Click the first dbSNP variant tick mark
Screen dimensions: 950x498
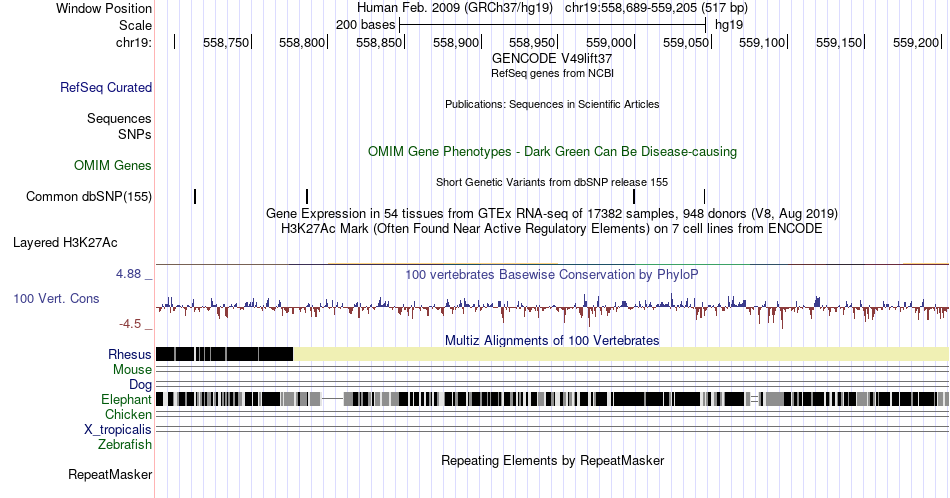(195, 196)
